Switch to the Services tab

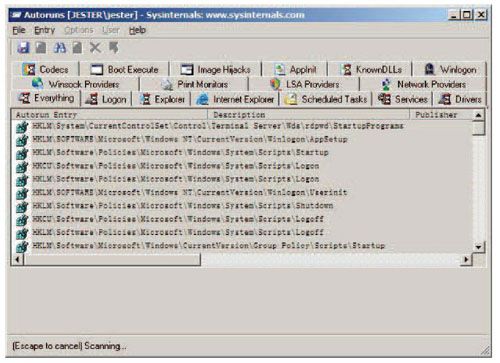(x=403, y=99)
